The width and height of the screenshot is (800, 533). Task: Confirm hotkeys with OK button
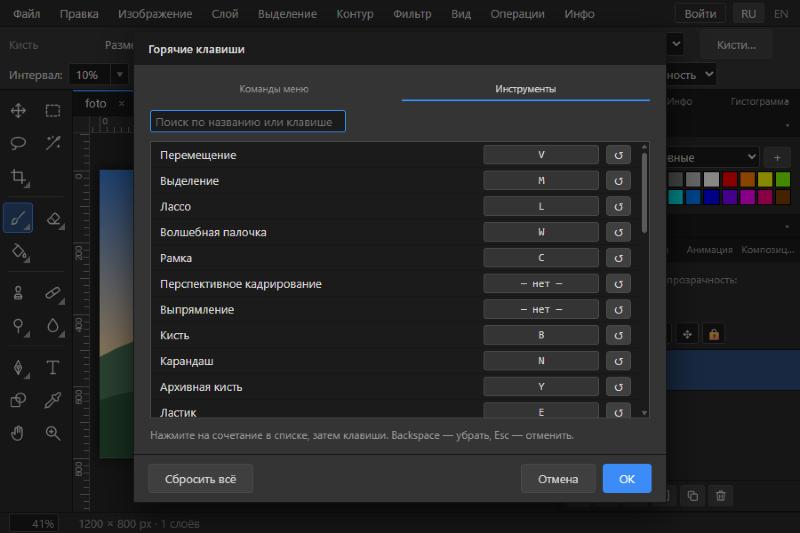click(627, 479)
